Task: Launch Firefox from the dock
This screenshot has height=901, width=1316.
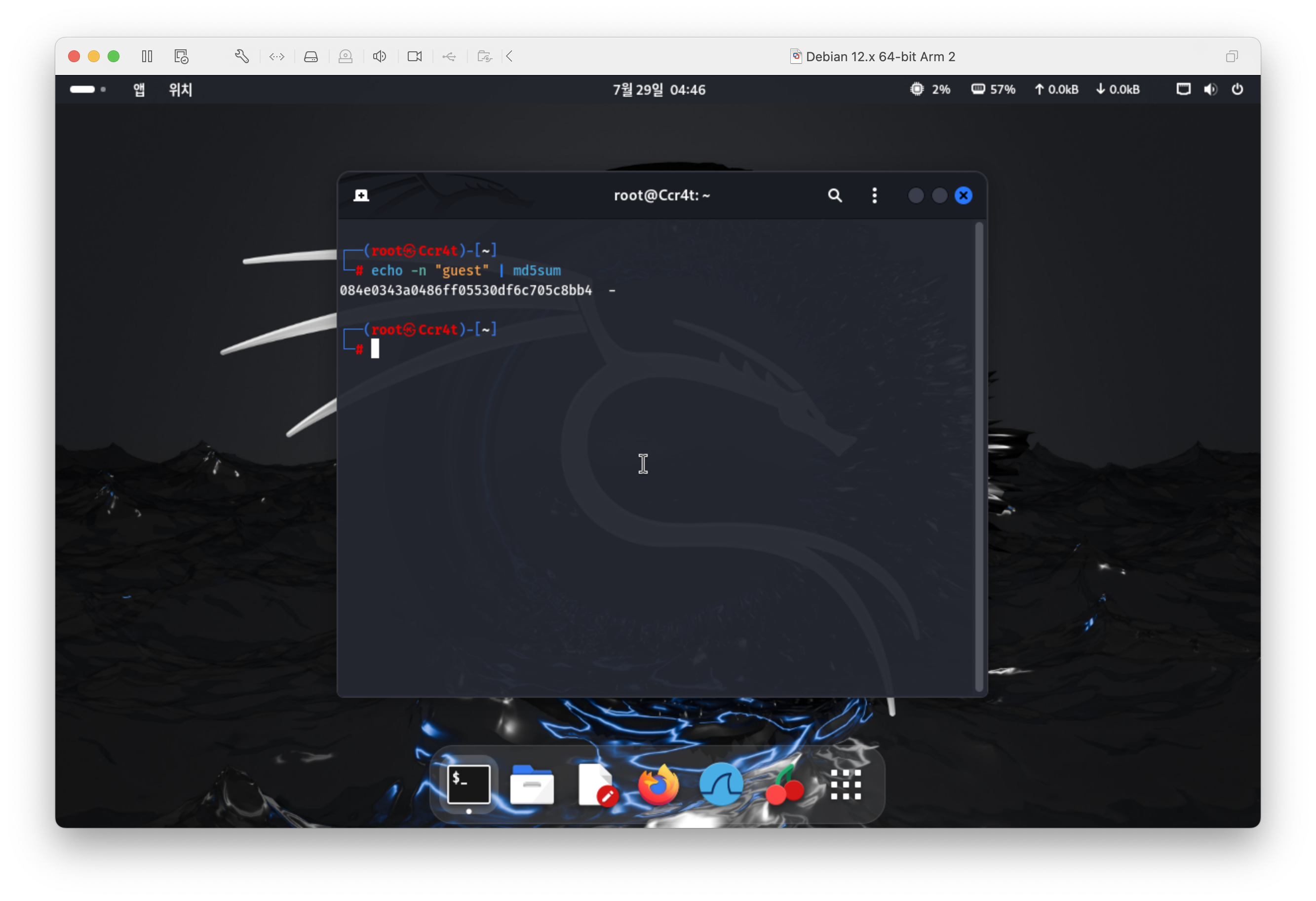Action: 658,785
